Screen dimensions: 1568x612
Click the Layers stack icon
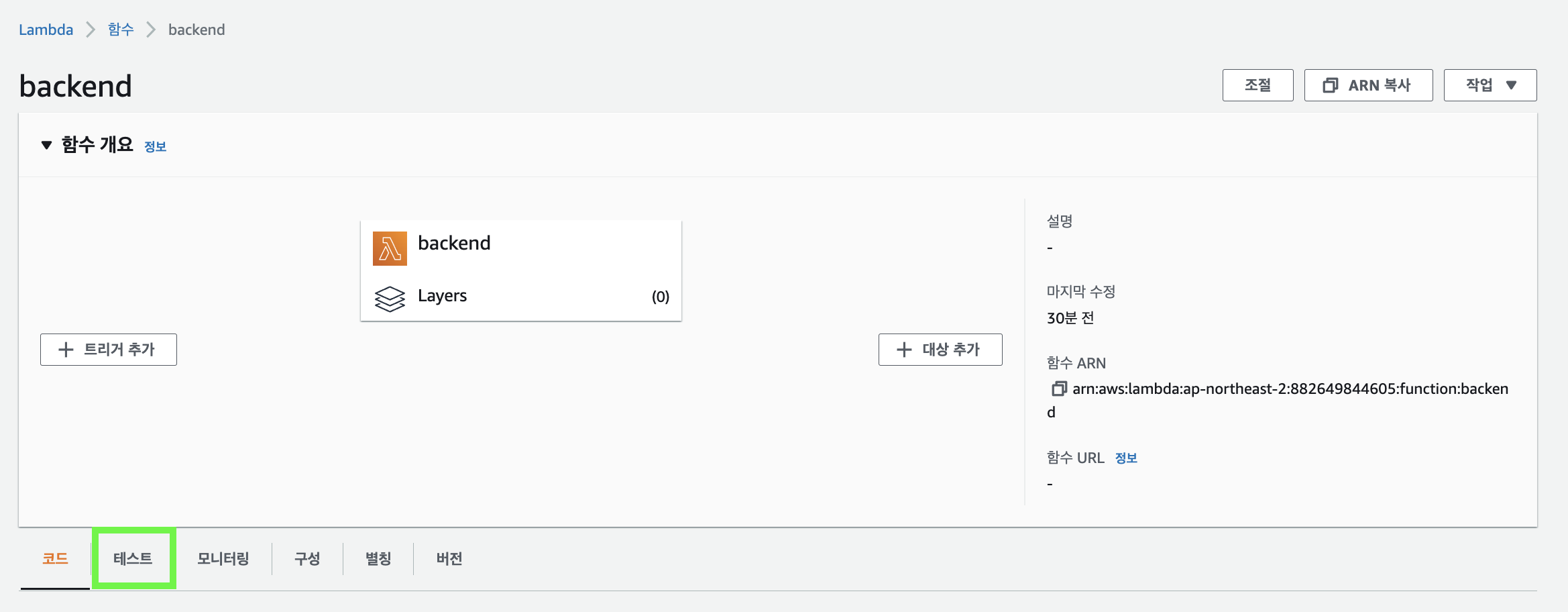click(390, 299)
